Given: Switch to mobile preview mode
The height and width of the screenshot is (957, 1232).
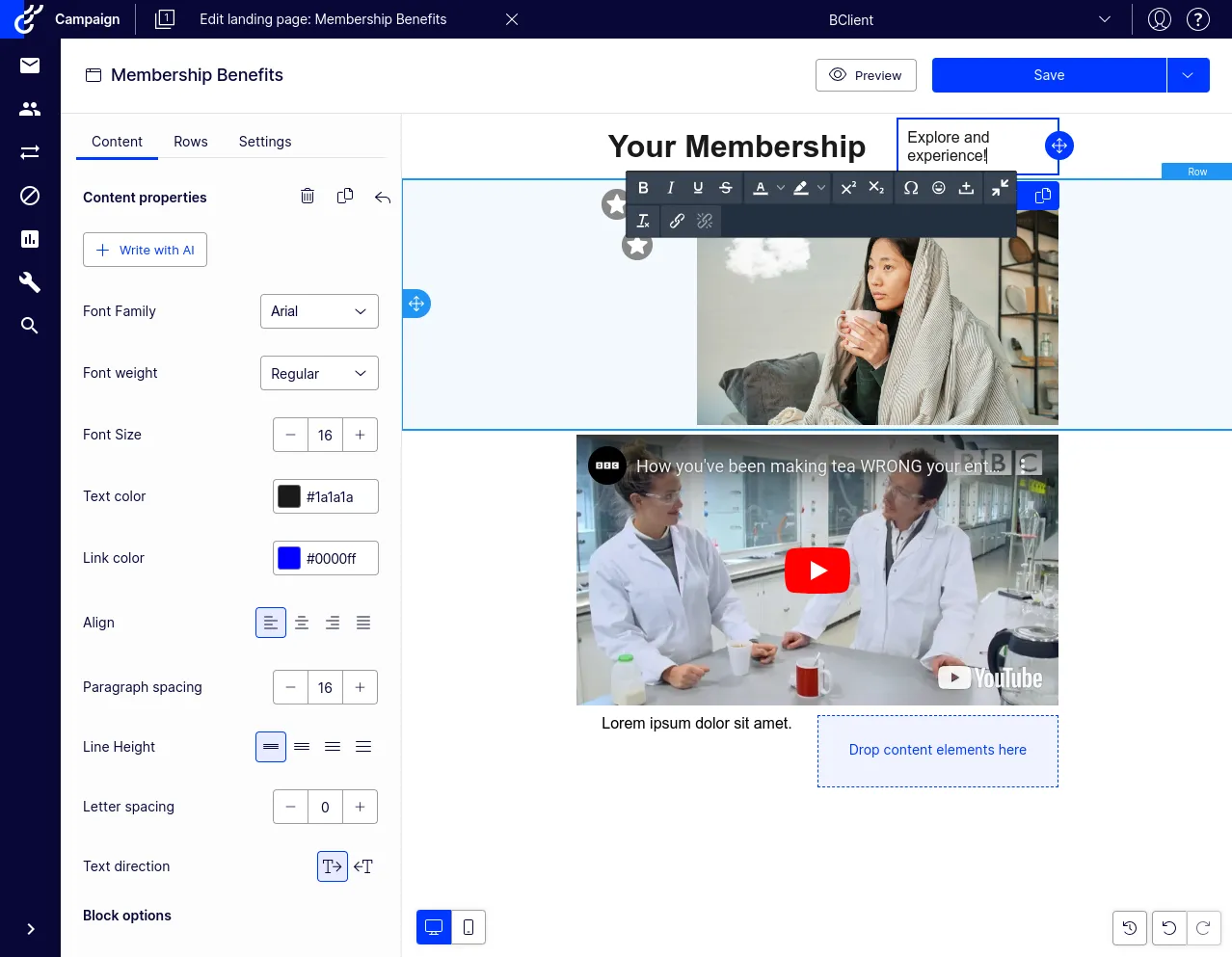Looking at the screenshot, I should click(x=469, y=927).
